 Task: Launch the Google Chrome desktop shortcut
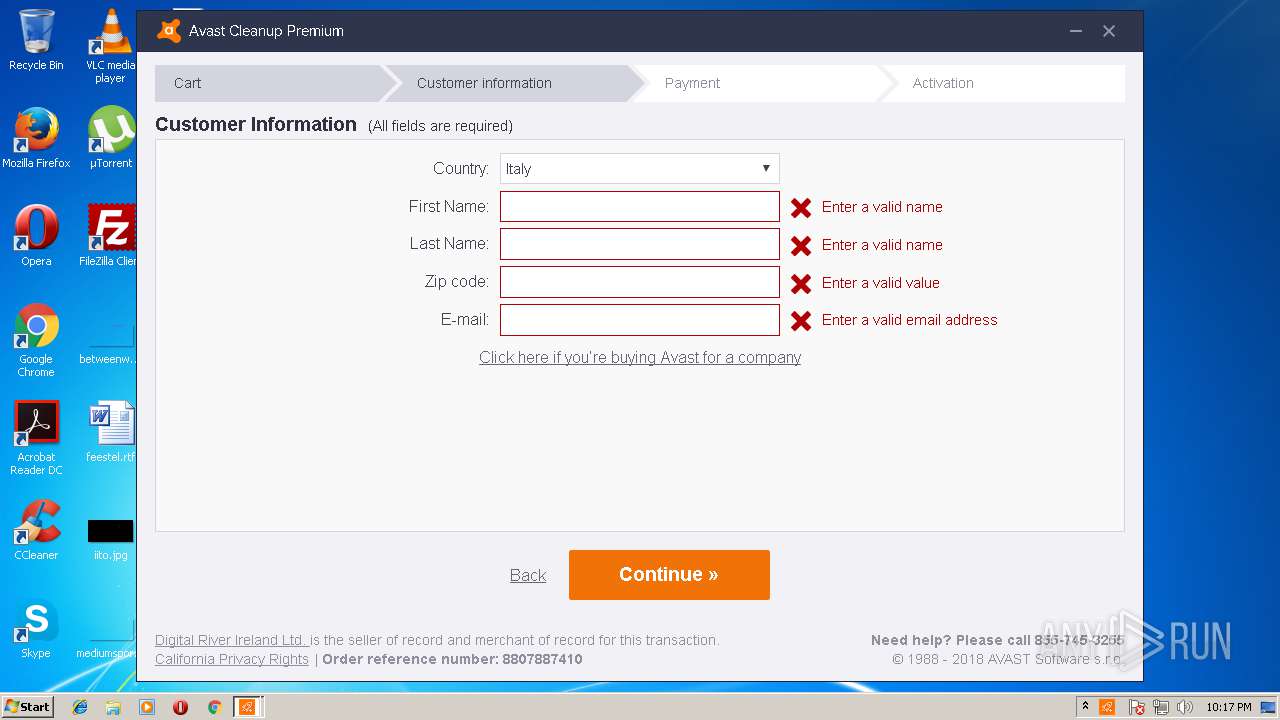[36, 340]
